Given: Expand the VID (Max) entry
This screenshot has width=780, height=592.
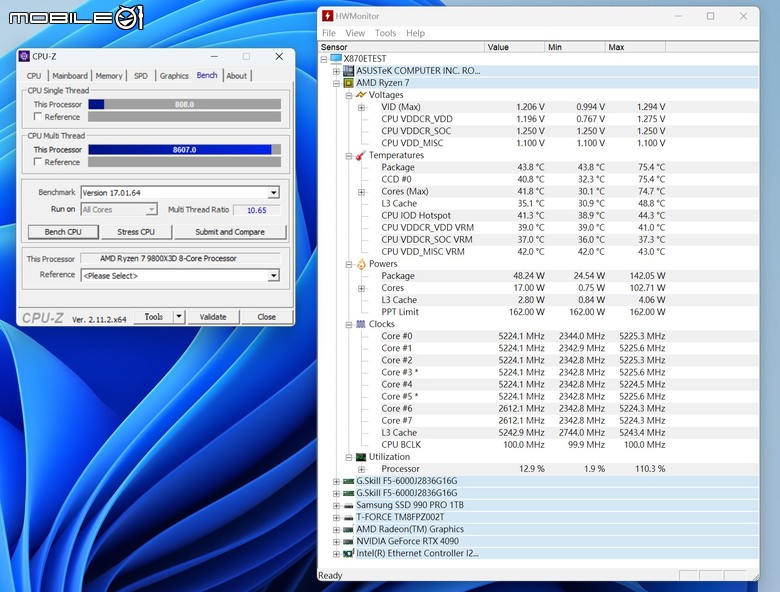Looking at the screenshot, I should coord(361,107).
